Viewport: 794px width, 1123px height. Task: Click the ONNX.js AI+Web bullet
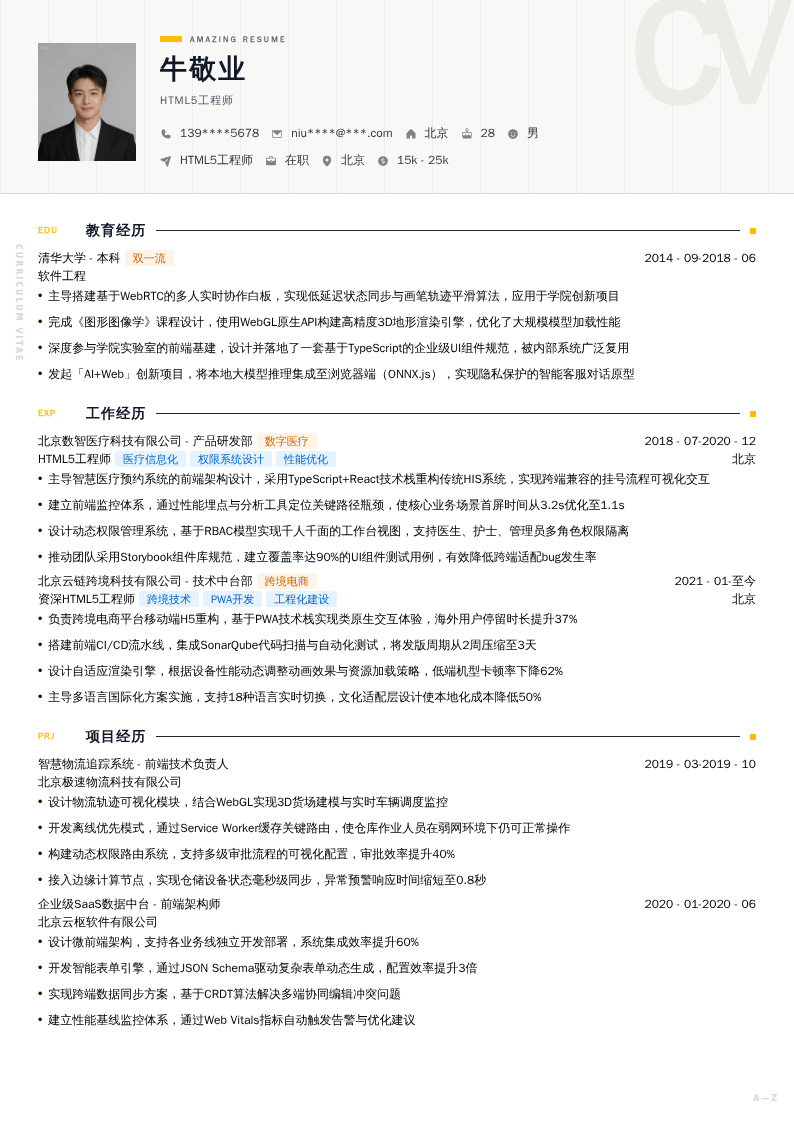tap(341, 374)
